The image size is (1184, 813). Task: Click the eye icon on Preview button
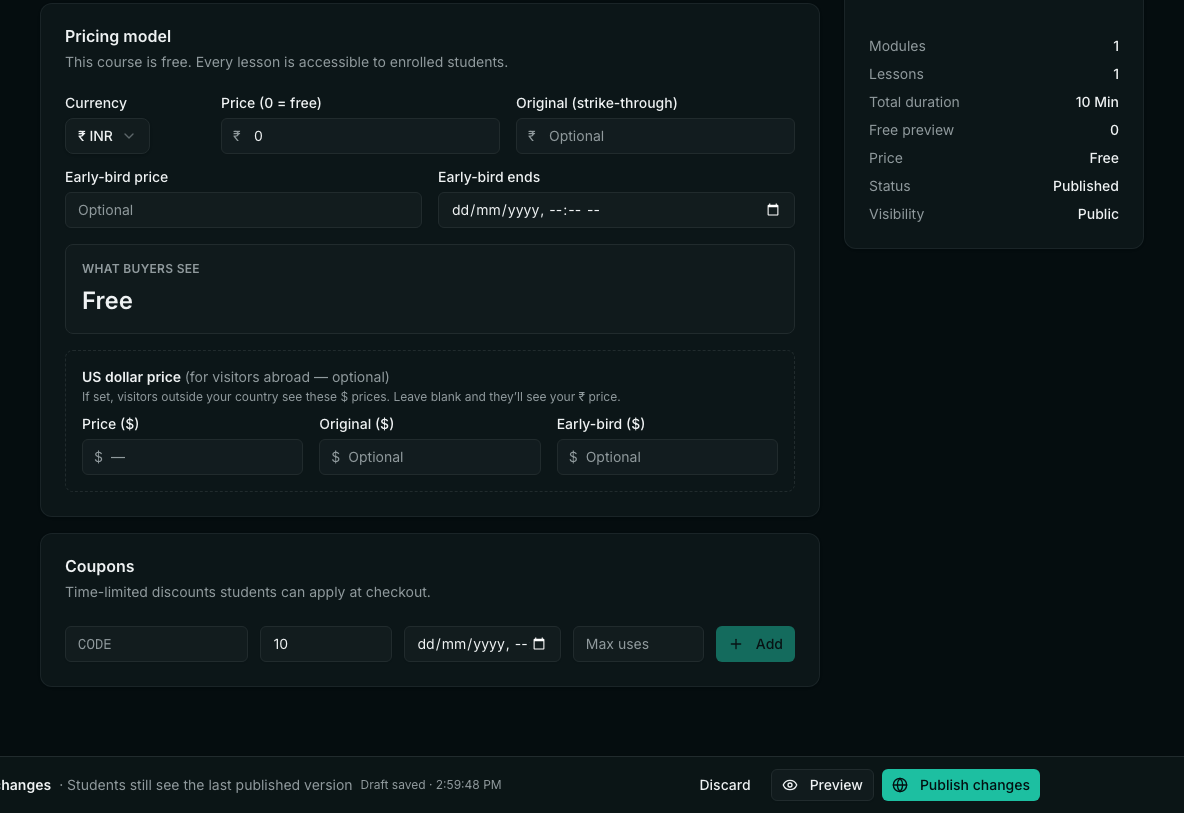click(x=790, y=785)
